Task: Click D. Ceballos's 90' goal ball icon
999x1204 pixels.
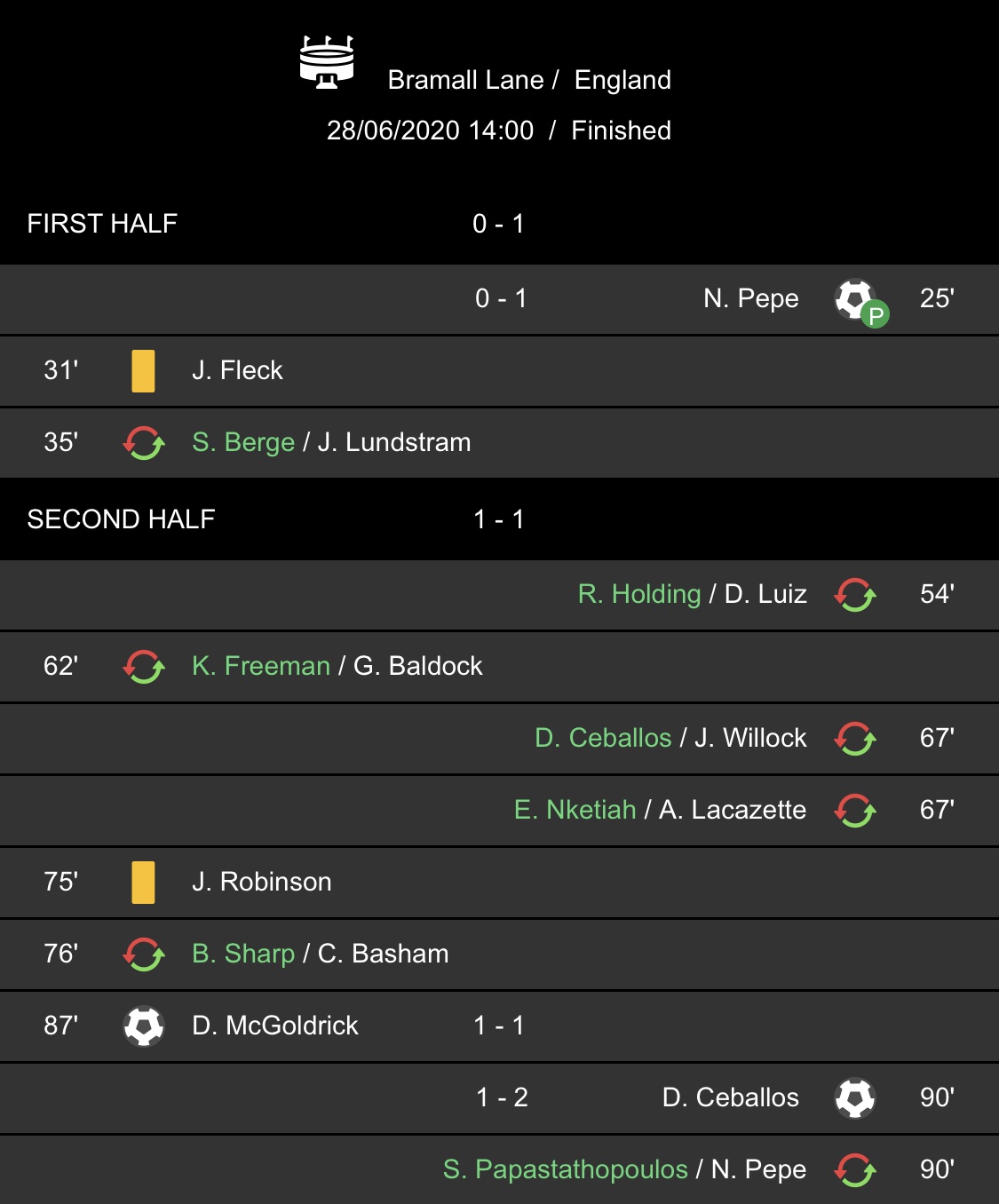Action: tap(855, 1097)
